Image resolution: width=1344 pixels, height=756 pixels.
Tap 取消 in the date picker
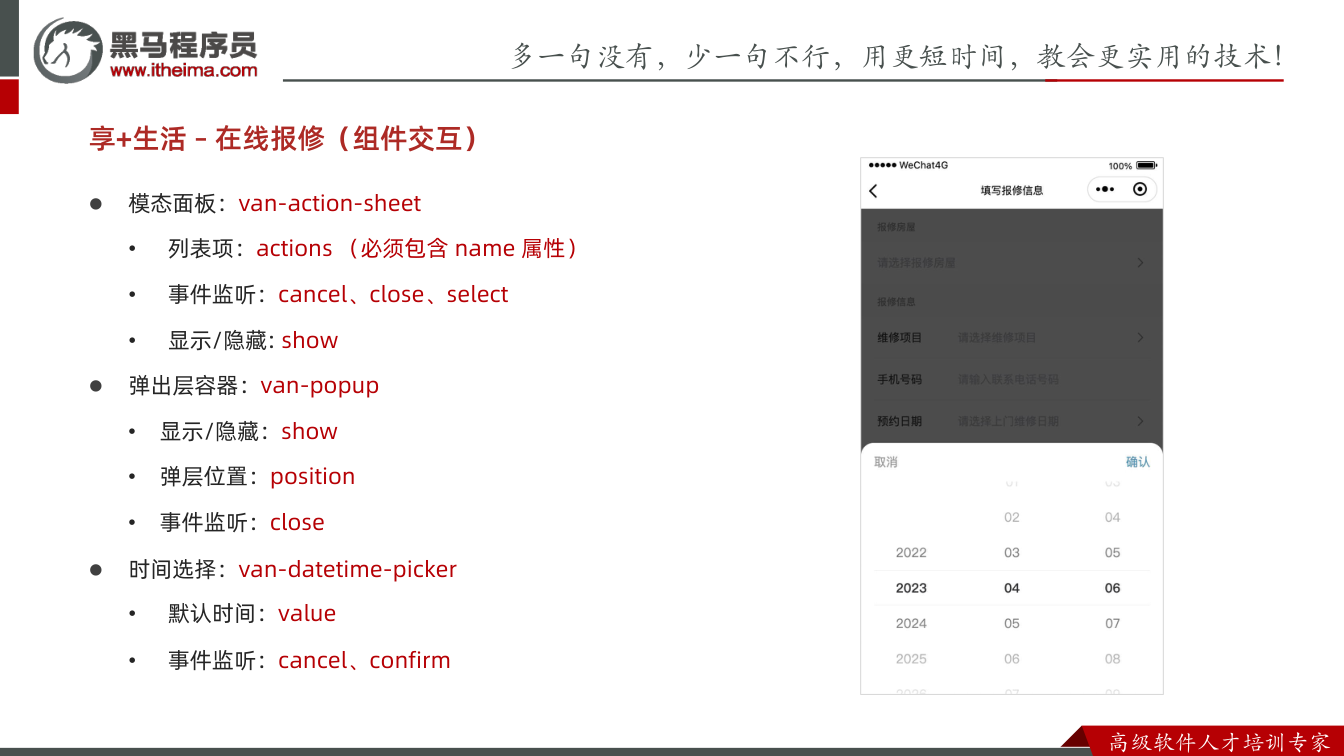886,462
